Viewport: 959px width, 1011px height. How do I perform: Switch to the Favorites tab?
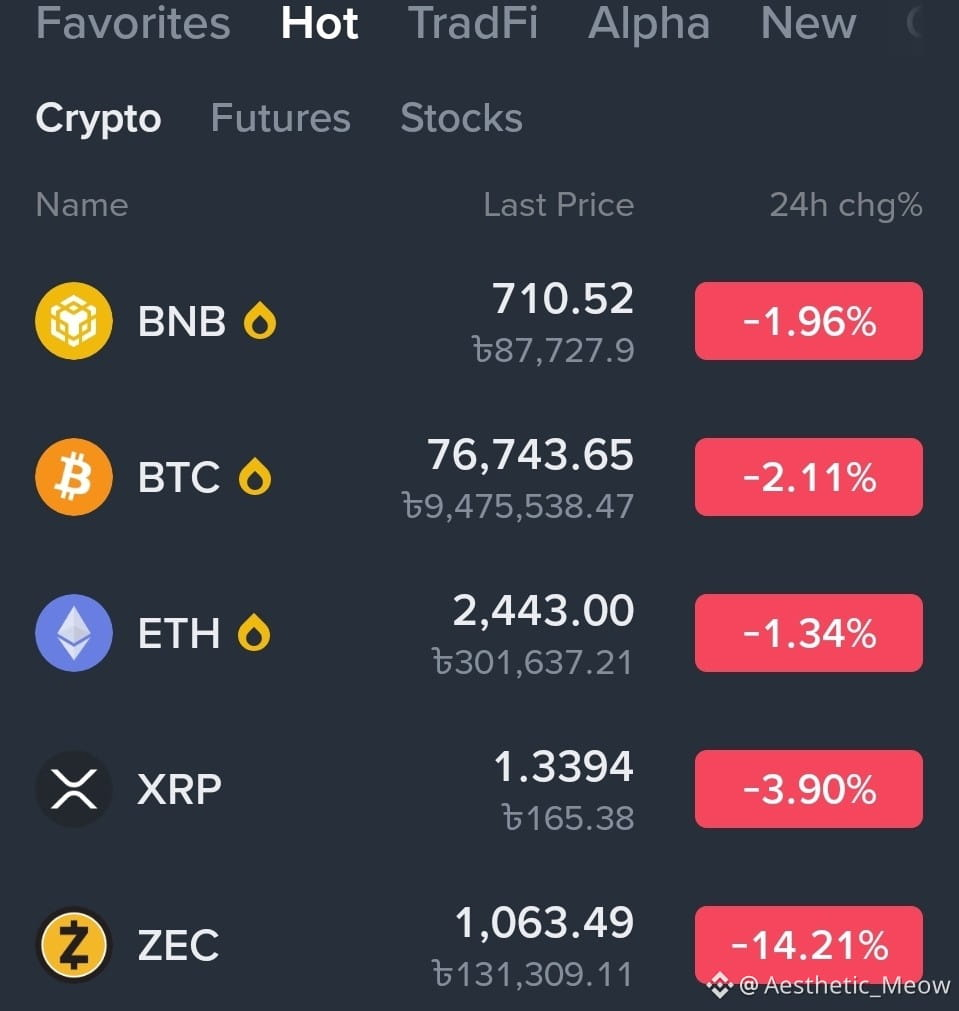[x=133, y=23]
